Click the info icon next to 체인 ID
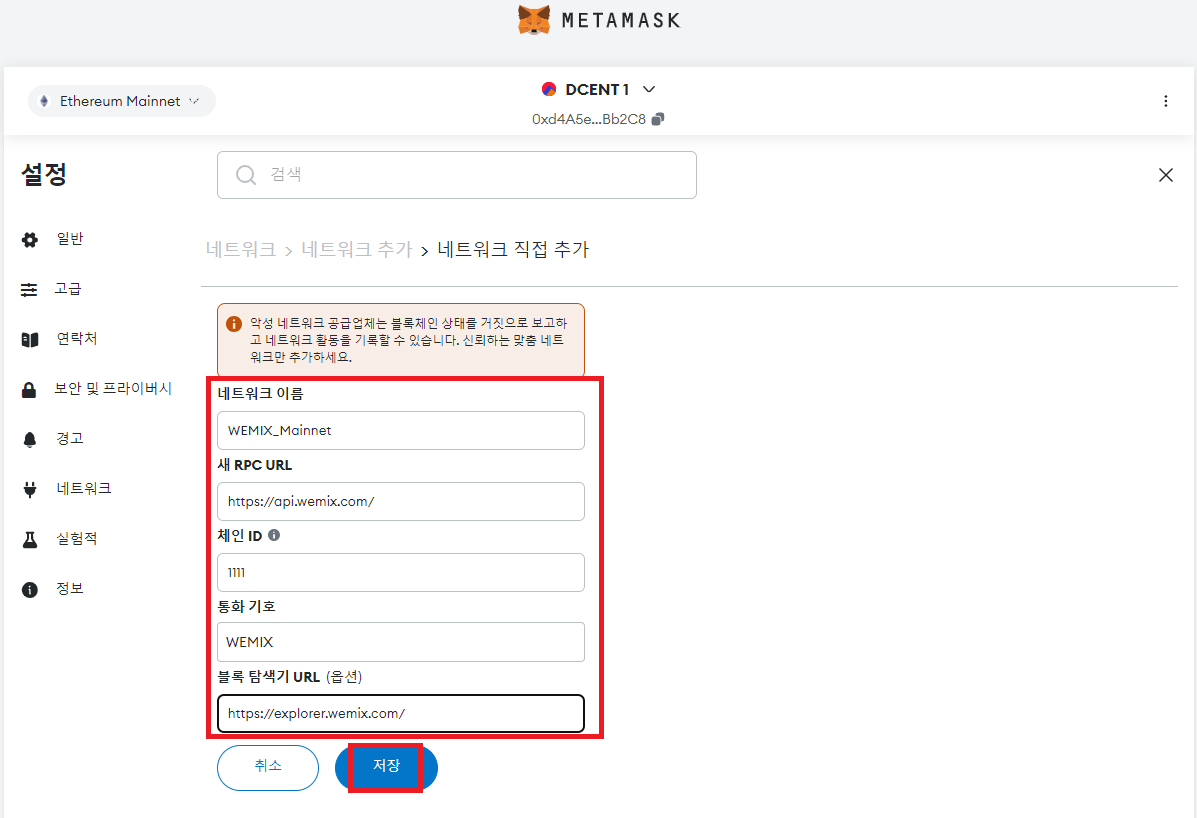 274,535
